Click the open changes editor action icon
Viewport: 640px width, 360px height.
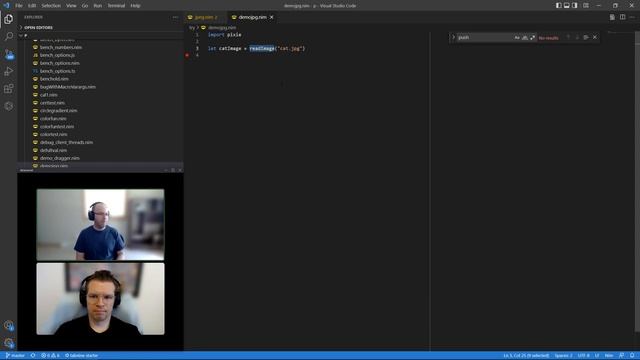612,17
